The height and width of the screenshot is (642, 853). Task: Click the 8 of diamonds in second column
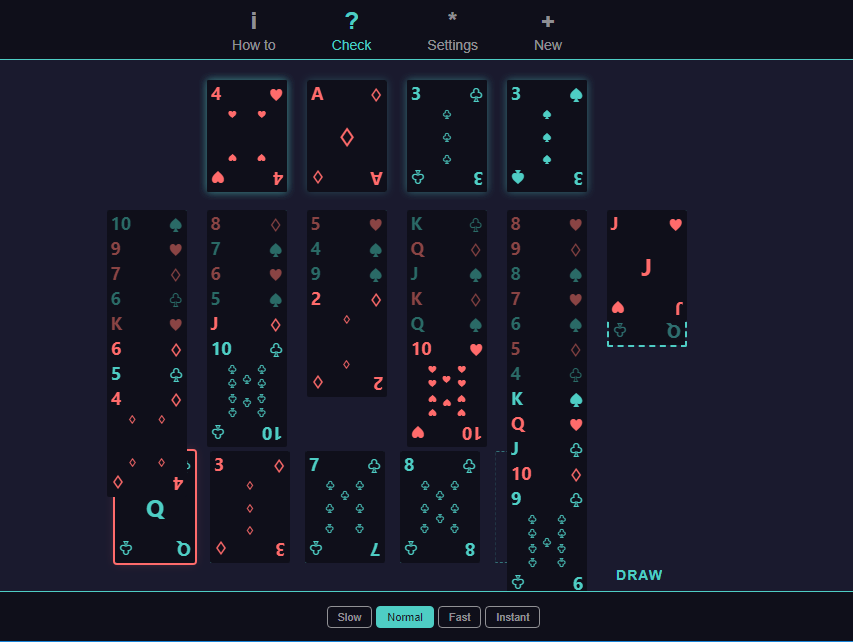247,224
